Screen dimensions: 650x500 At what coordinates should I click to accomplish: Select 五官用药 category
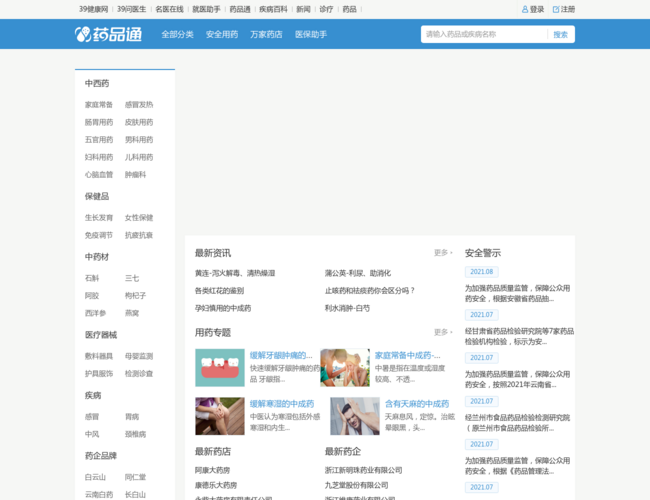point(99,140)
